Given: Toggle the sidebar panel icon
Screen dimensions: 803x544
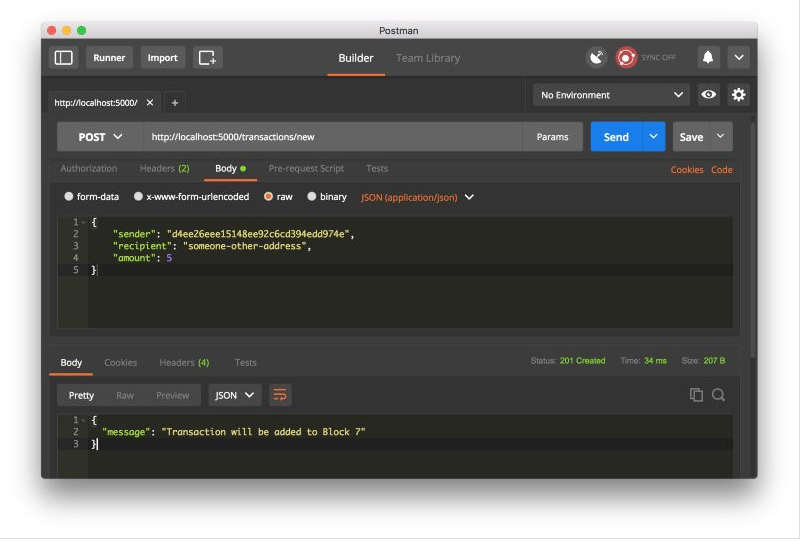Looking at the screenshot, I should [64, 57].
